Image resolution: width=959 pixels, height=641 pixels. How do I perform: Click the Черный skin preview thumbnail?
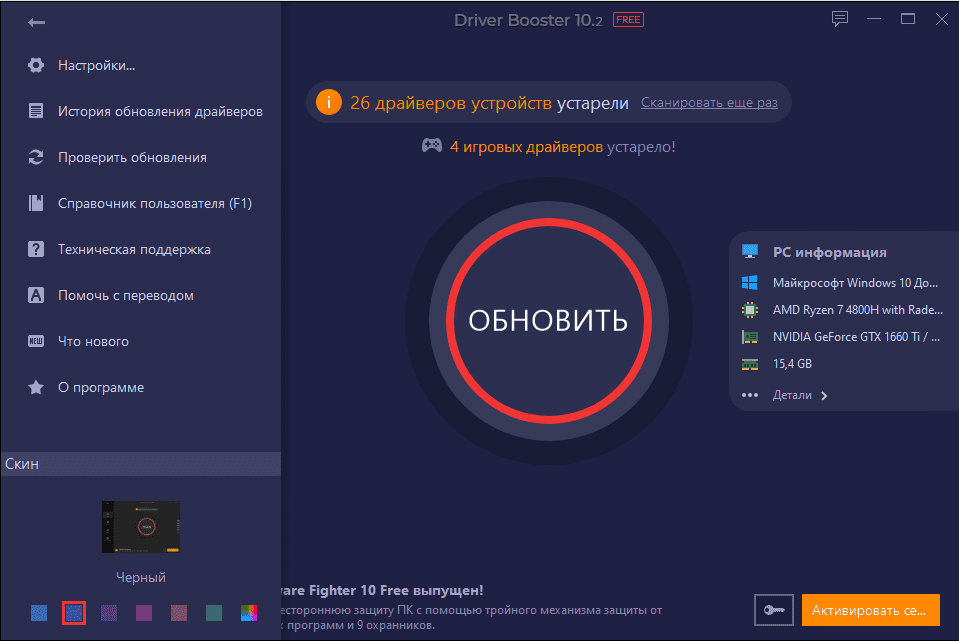click(141, 527)
